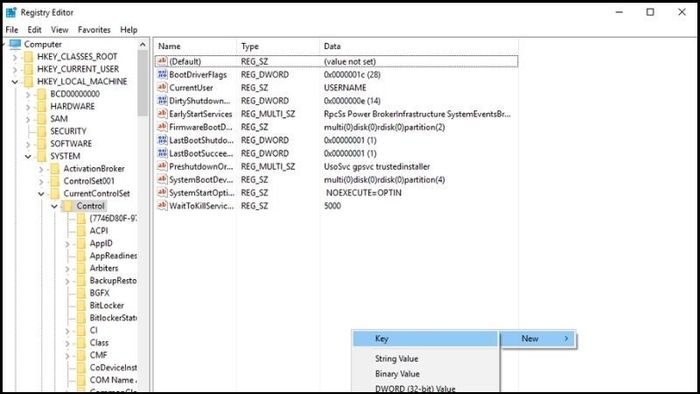The width and height of the screenshot is (700, 394).
Task: Click the WaitToKillServiceTimeout value icon
Action: click(x=162, y=206)
